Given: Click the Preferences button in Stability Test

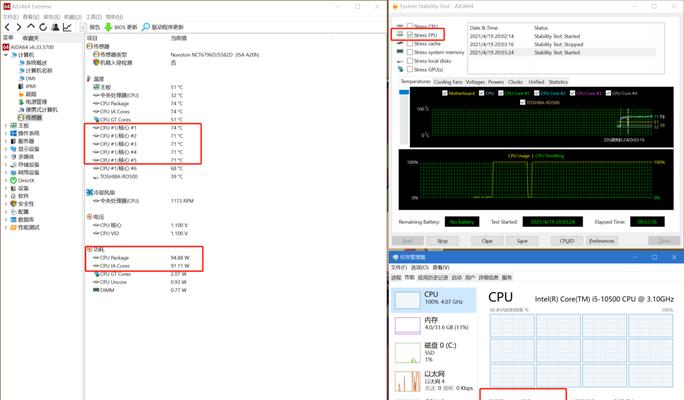Looking at the screenshot, I should 602,241.
